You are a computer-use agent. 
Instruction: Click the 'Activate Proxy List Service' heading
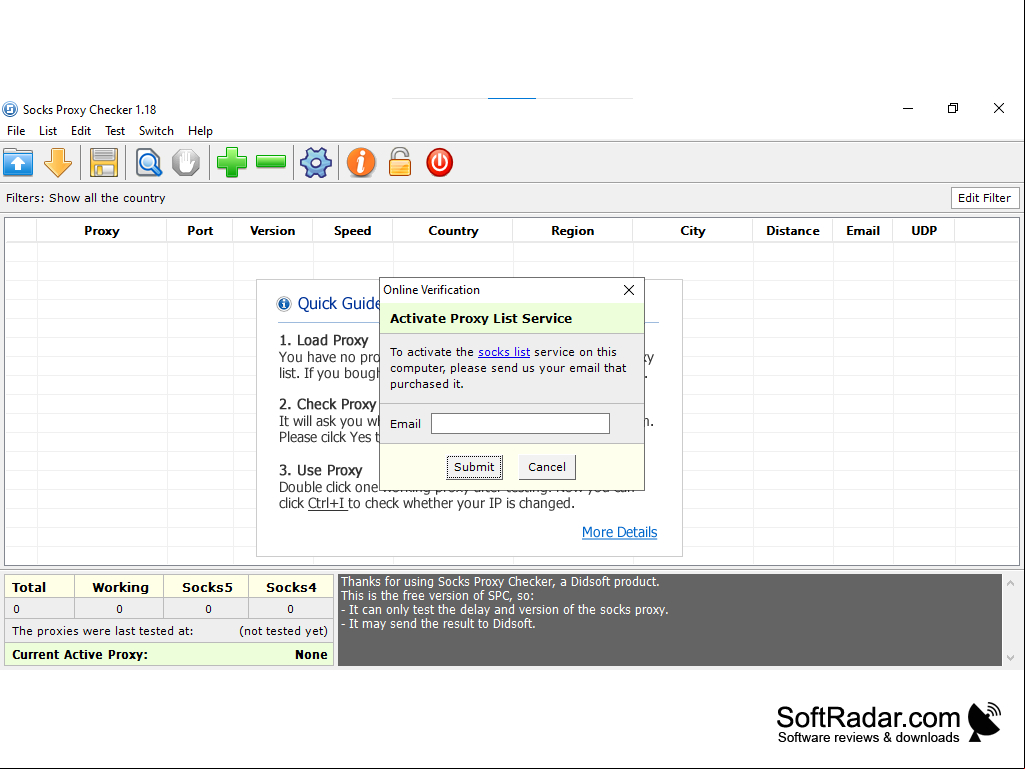[481, 318]
